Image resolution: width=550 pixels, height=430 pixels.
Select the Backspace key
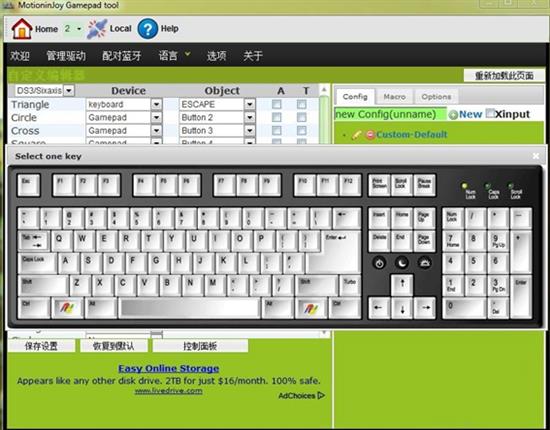tap(347, 218)
